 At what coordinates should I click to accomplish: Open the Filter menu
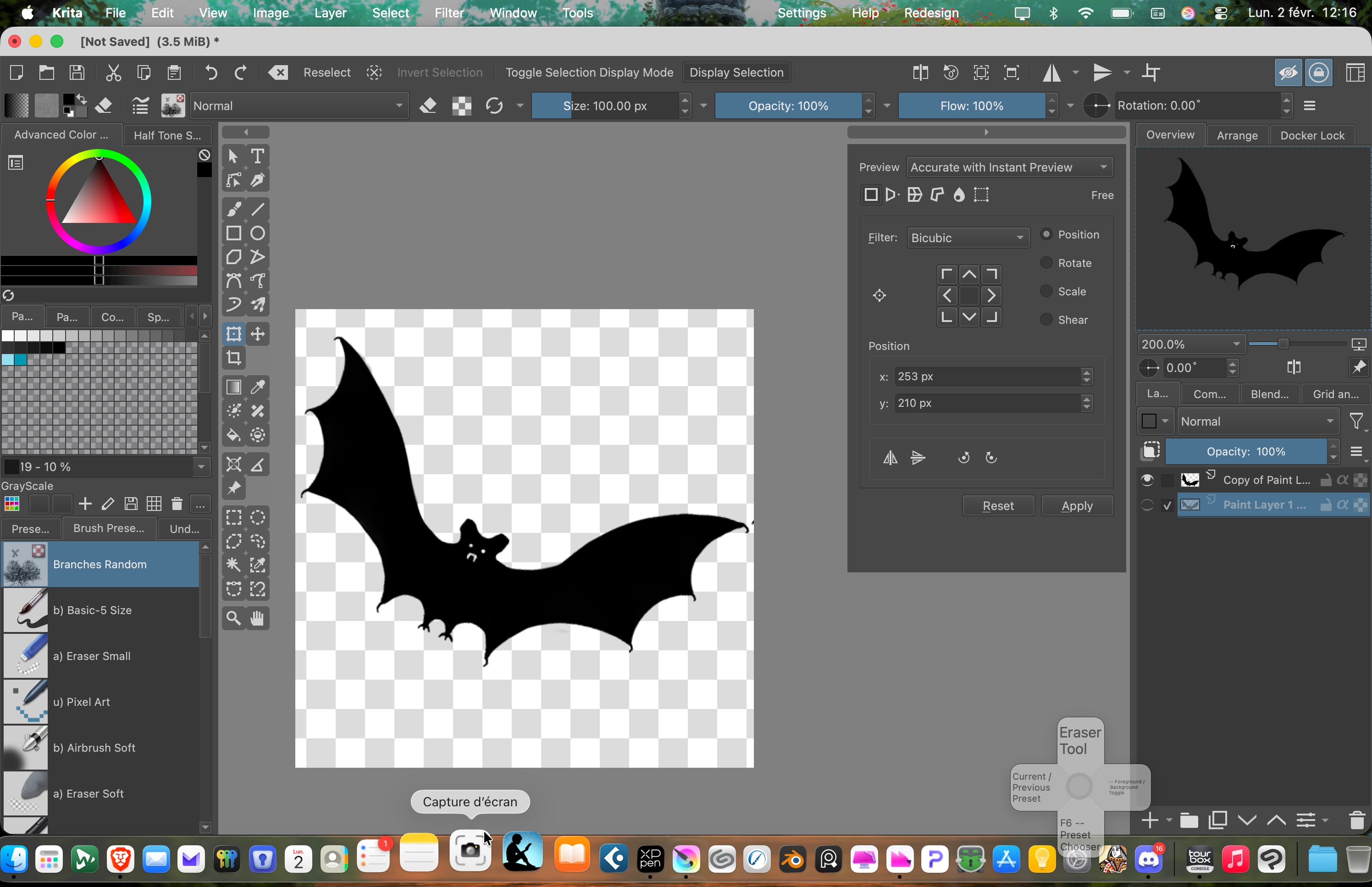pos(448,13)
